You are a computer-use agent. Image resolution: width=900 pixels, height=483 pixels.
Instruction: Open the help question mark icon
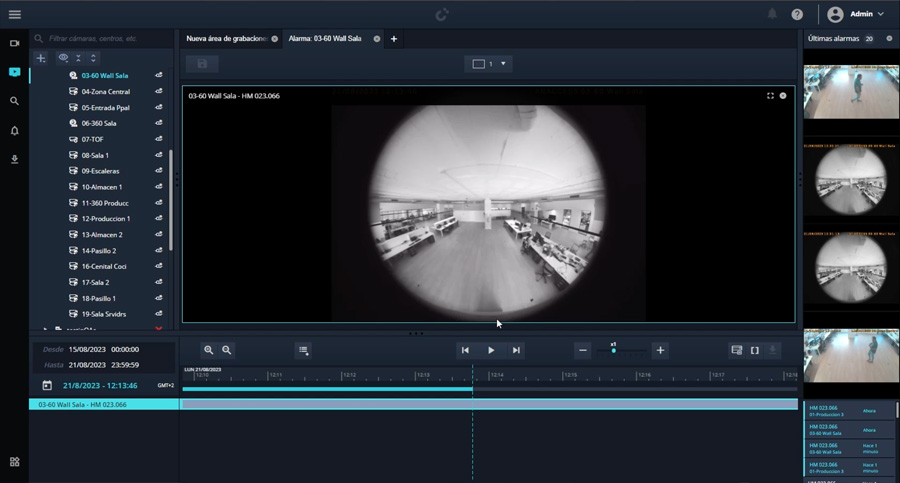pyautogui.click(x=797, y=14)
